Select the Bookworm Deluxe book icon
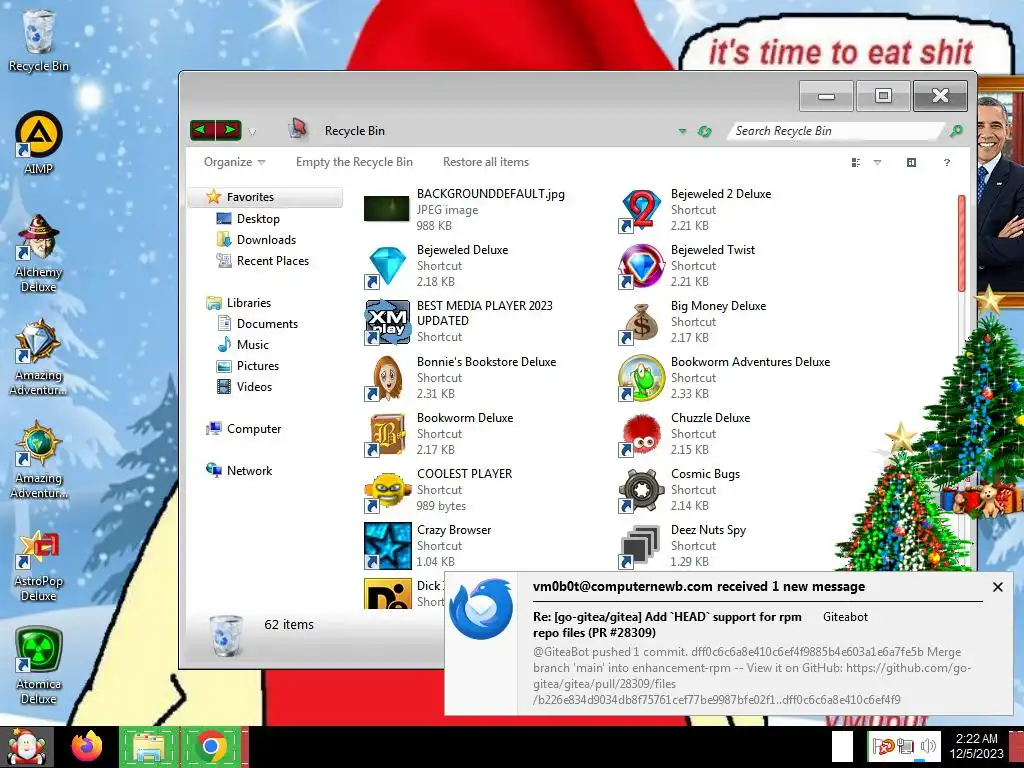The image size is (1024, 768). coord(387,434)
